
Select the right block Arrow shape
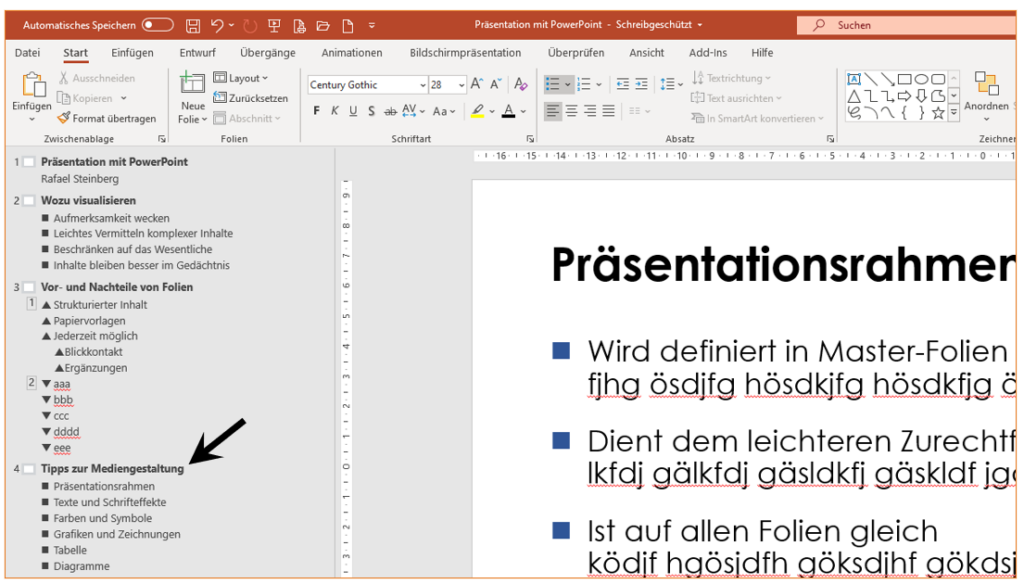(x=904, y=96)
